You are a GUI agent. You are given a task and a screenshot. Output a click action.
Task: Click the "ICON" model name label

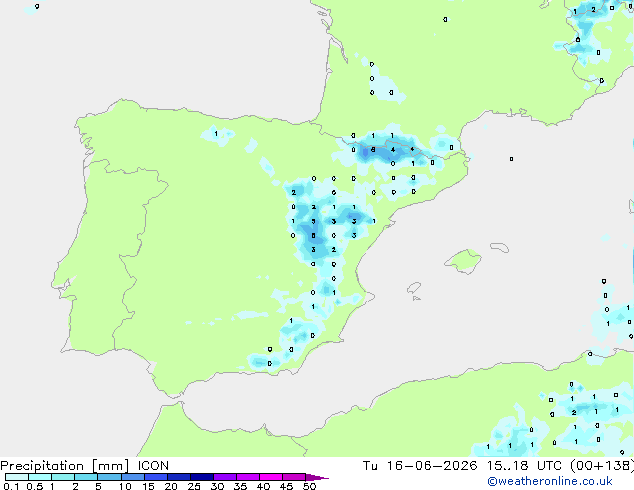pos(153,466)
